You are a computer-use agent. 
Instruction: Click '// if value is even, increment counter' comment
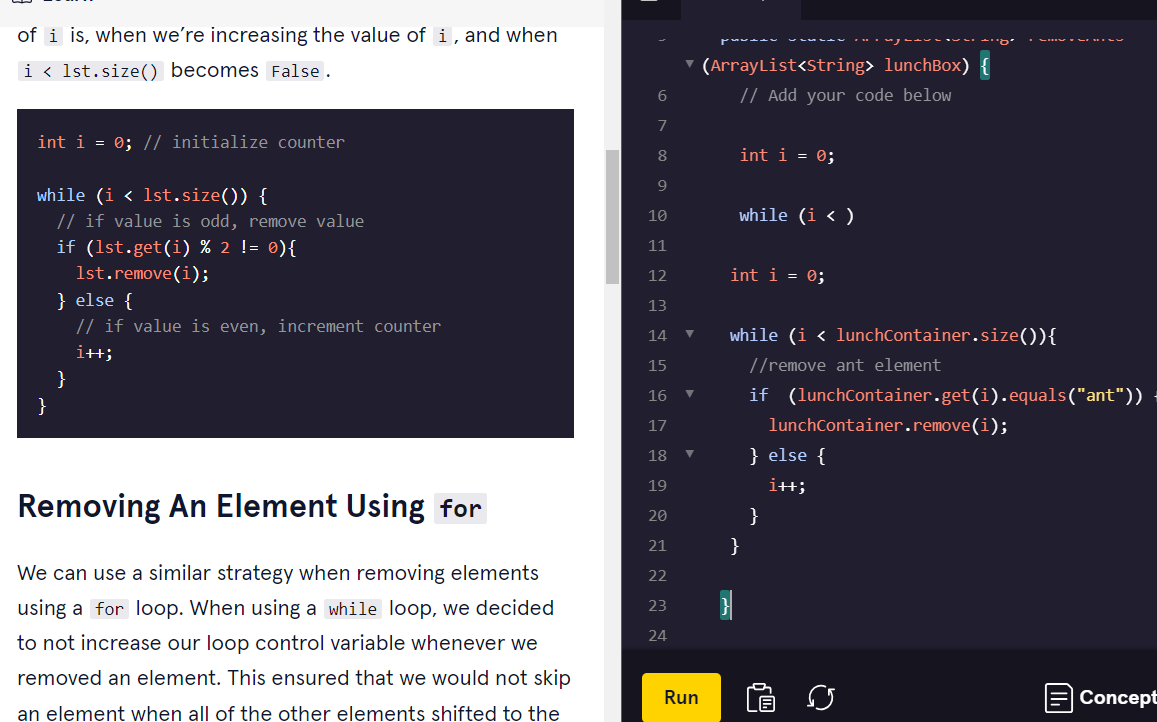point(258,326)
